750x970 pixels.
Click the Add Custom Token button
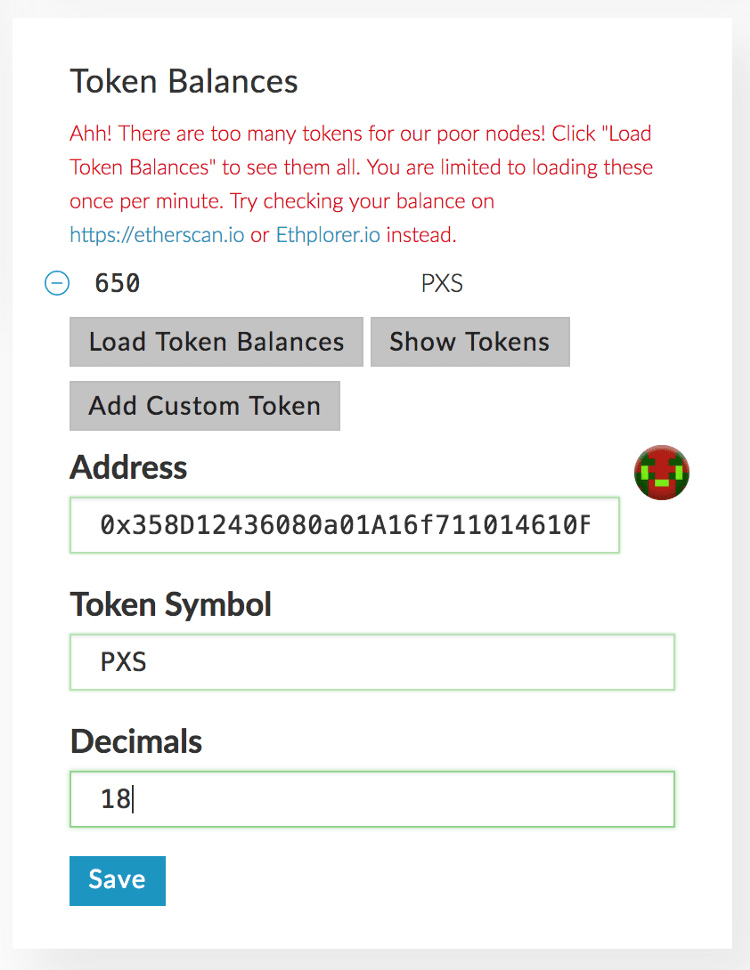pyautogui.click(x=204, y=406)
